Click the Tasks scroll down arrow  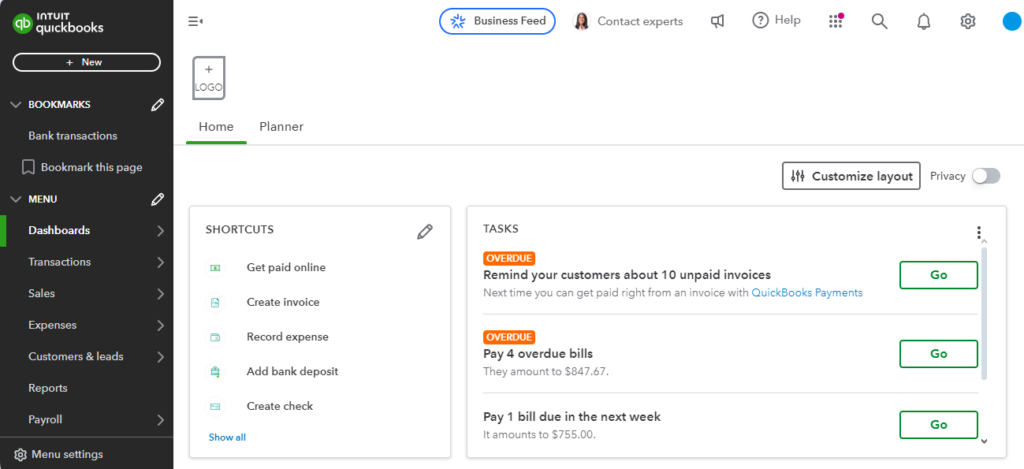click(984, 441)
